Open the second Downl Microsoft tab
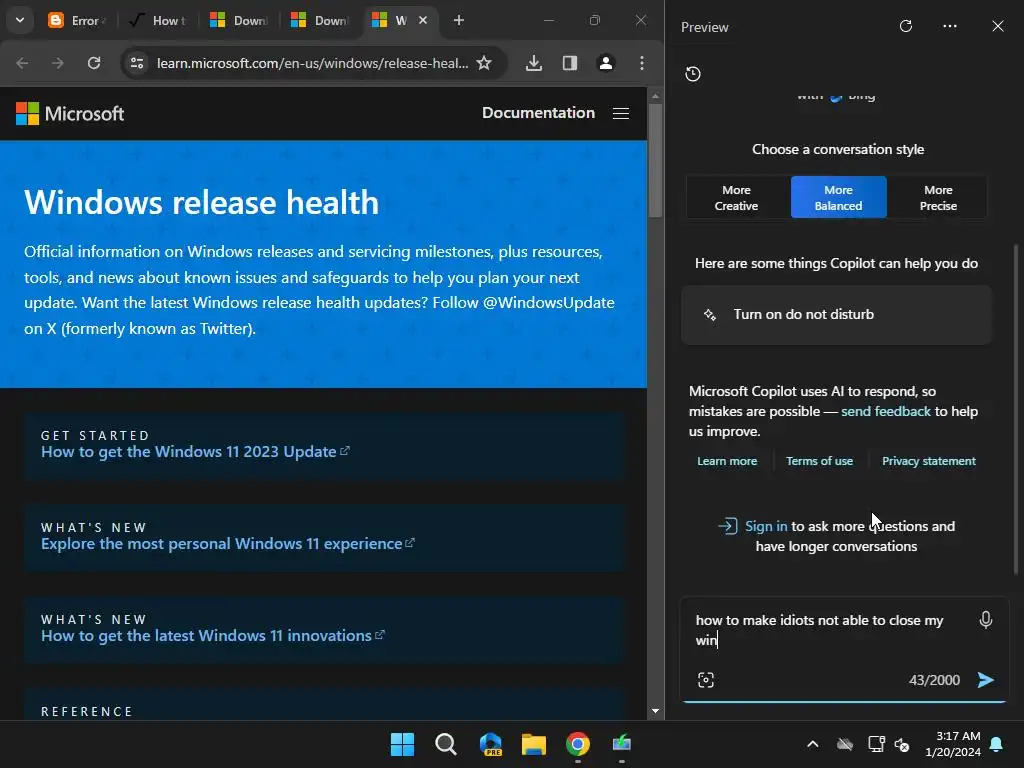 tap(320, 20)
